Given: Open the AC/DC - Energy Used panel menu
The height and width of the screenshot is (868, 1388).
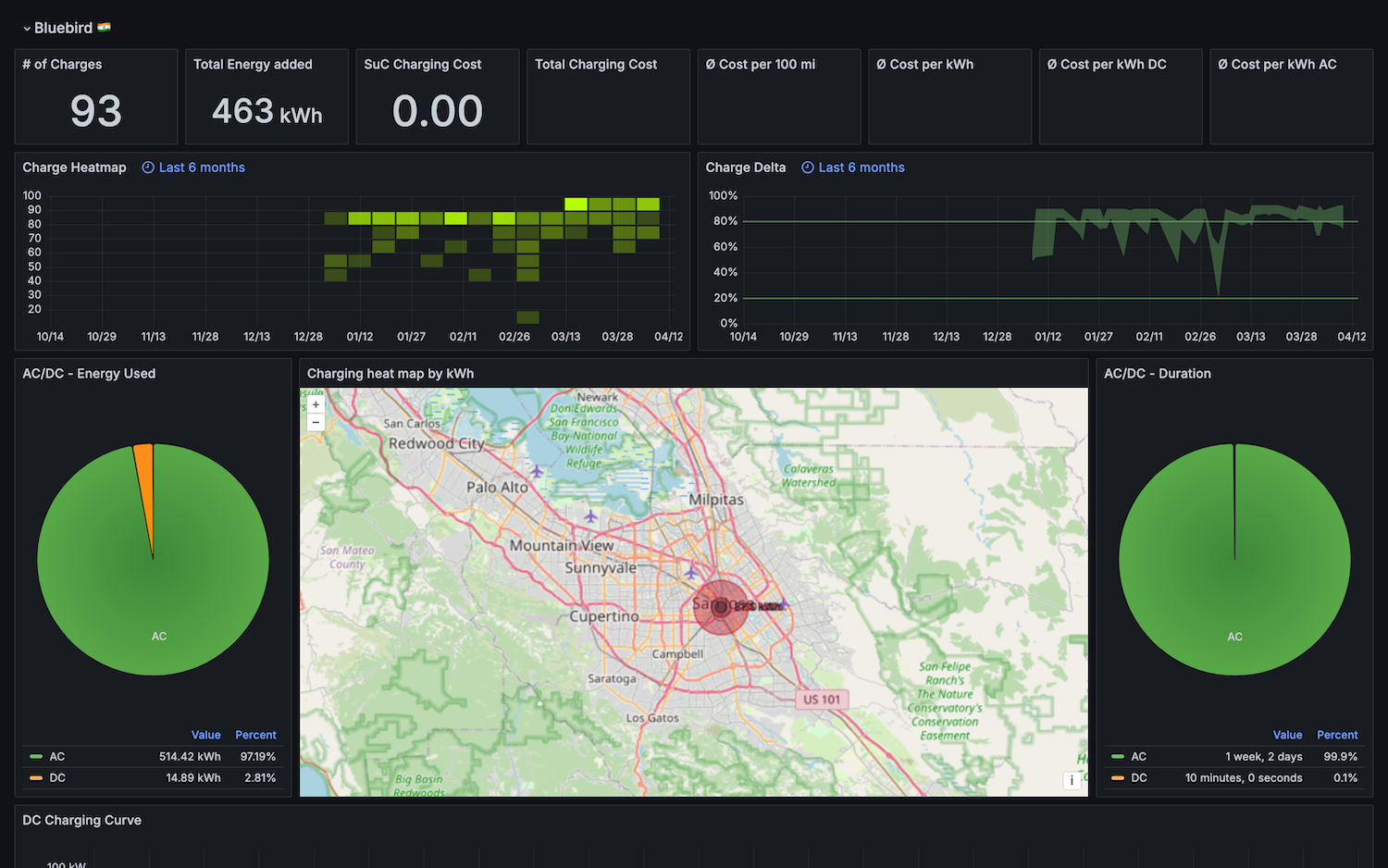Looking at the screenshot, I should (x=89, y=374).
